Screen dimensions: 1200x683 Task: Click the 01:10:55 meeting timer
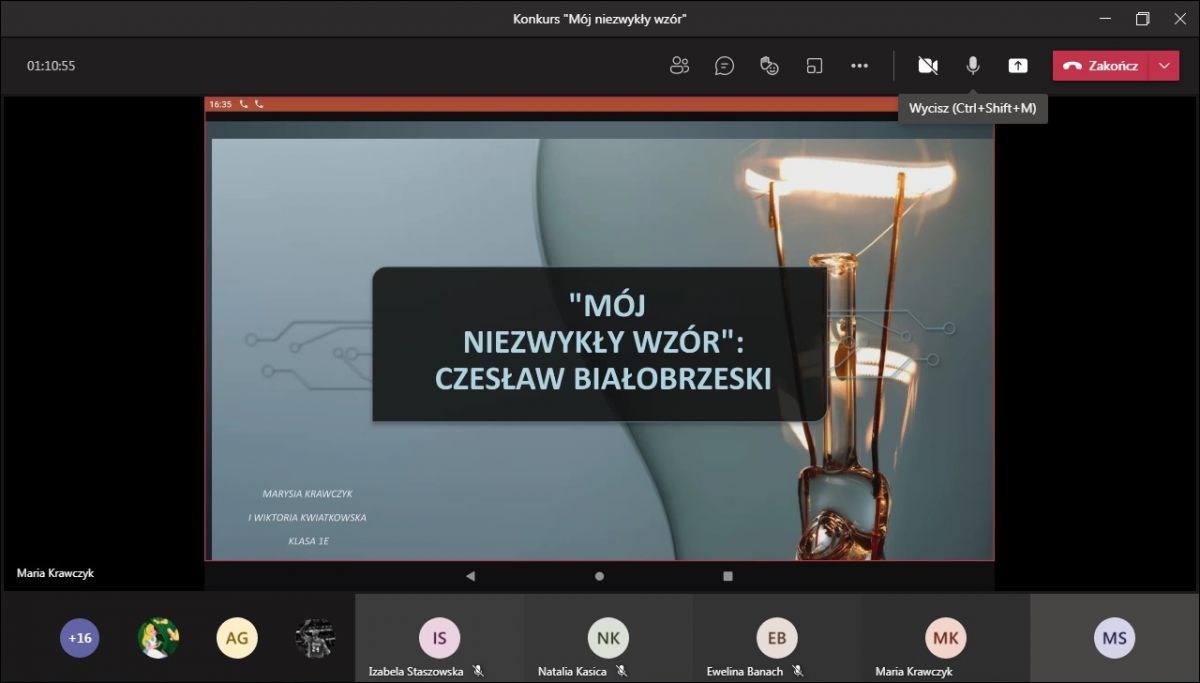tap(51, 66)
